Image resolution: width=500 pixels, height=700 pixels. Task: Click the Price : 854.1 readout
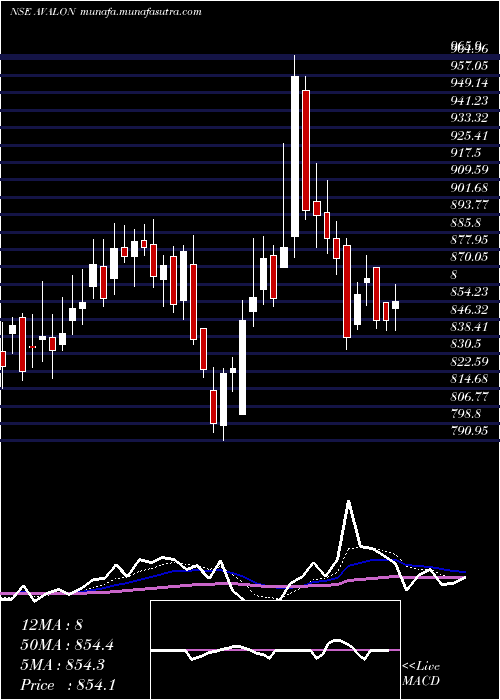coord(68,685)
